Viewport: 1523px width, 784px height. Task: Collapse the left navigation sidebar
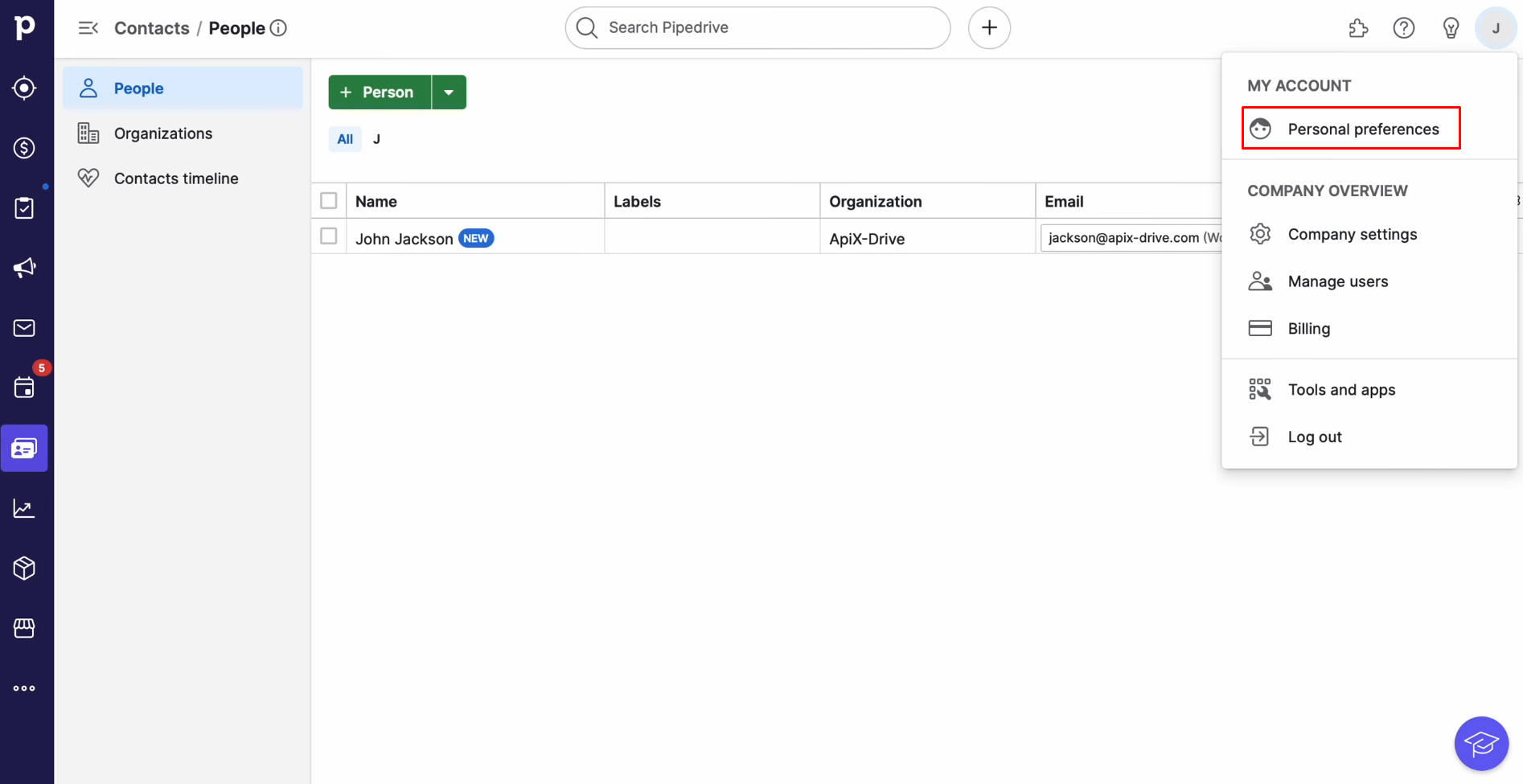[x=87, y=27]
